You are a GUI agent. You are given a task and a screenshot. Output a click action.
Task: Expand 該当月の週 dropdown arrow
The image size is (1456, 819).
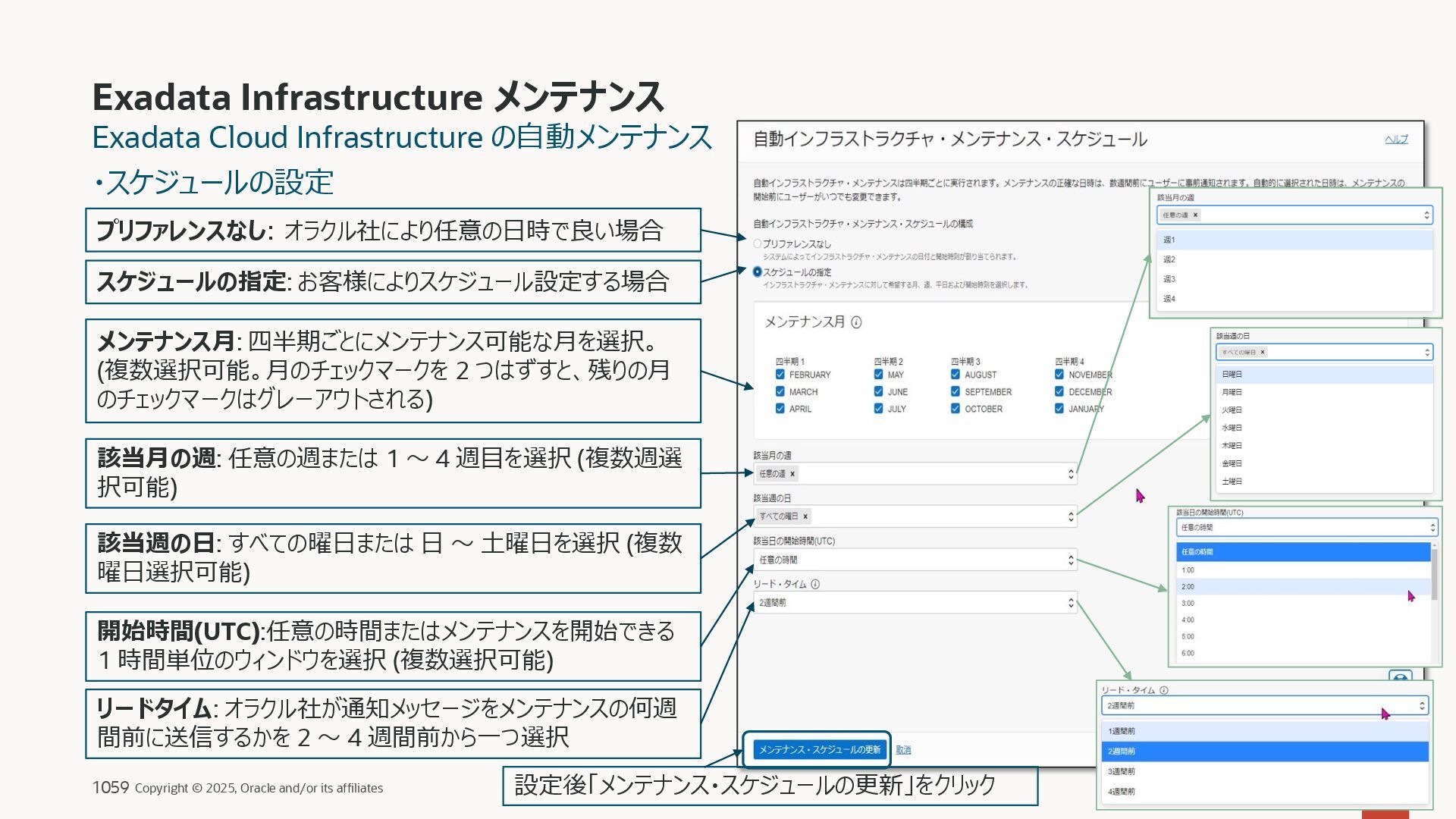point(1071,474)
